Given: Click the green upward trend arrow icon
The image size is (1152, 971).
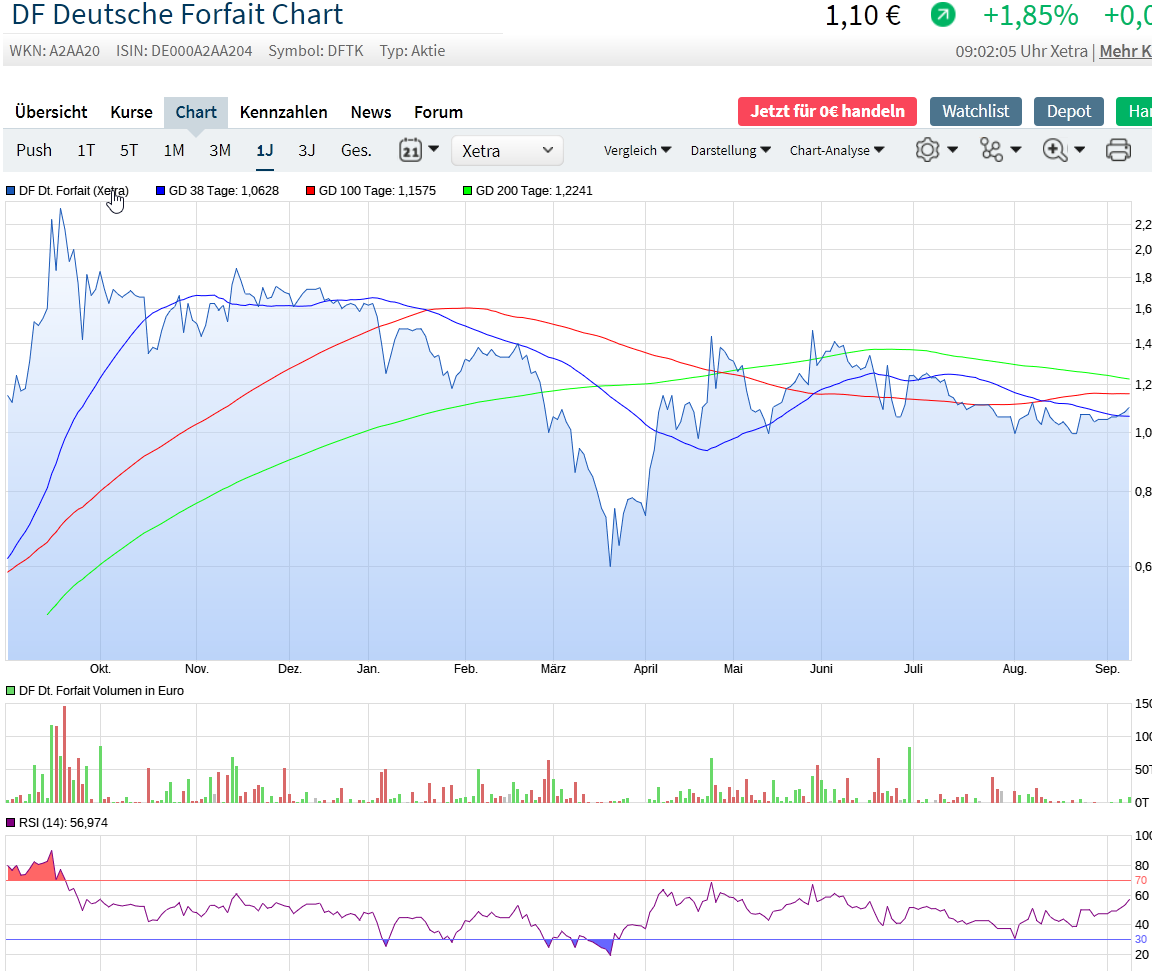Looking at the screenshot, I should point(943,14).
